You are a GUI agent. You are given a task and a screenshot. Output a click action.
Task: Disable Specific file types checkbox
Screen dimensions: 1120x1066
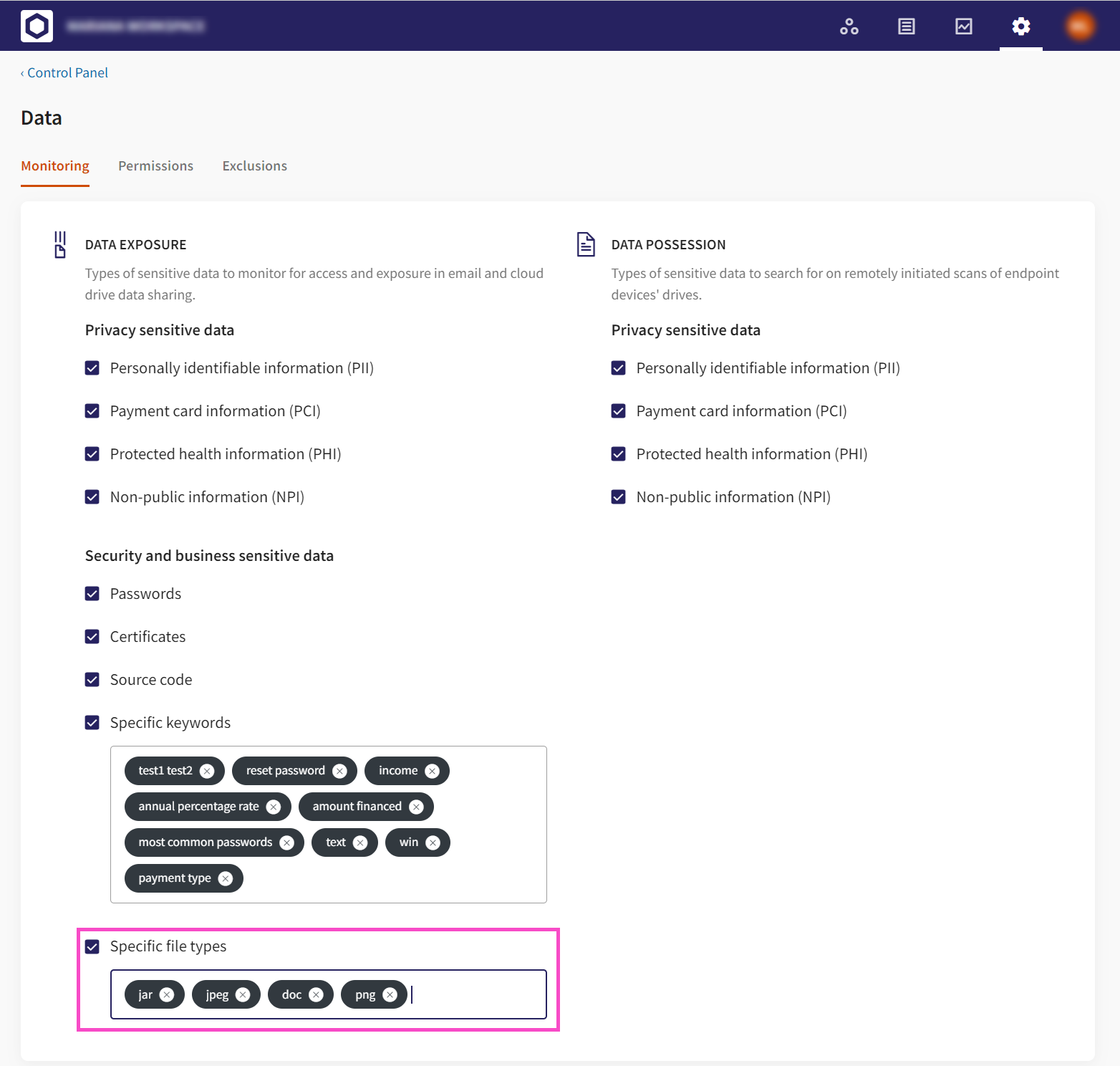92,946
